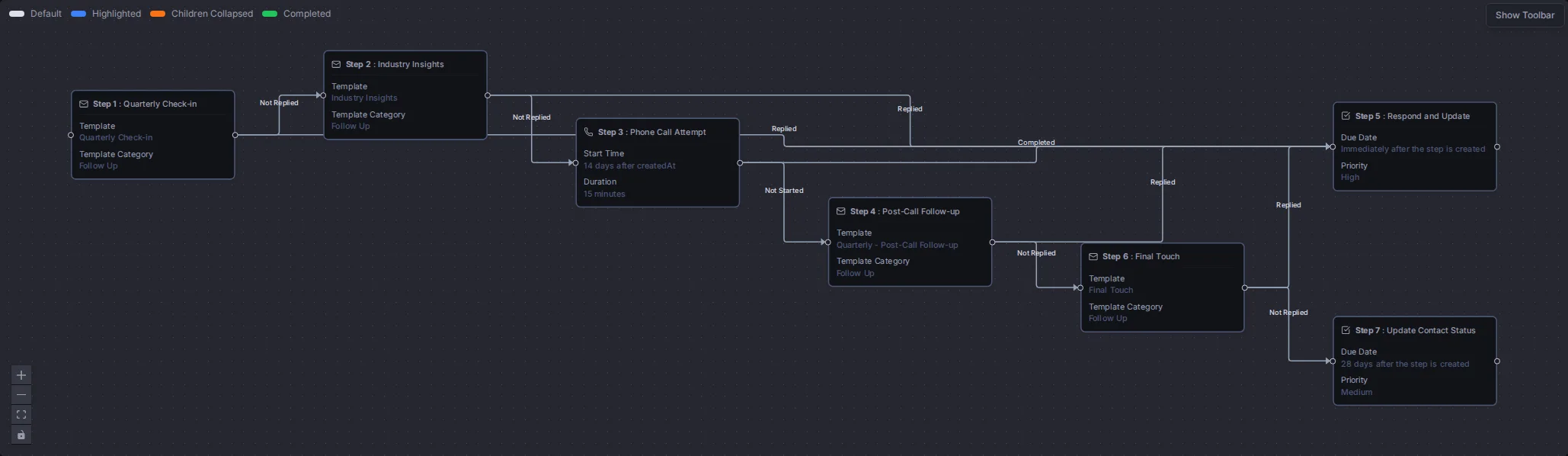Click '28 days after the step is created'
The width and height of the screenshot is (1568, 456).
[1405, 364]
